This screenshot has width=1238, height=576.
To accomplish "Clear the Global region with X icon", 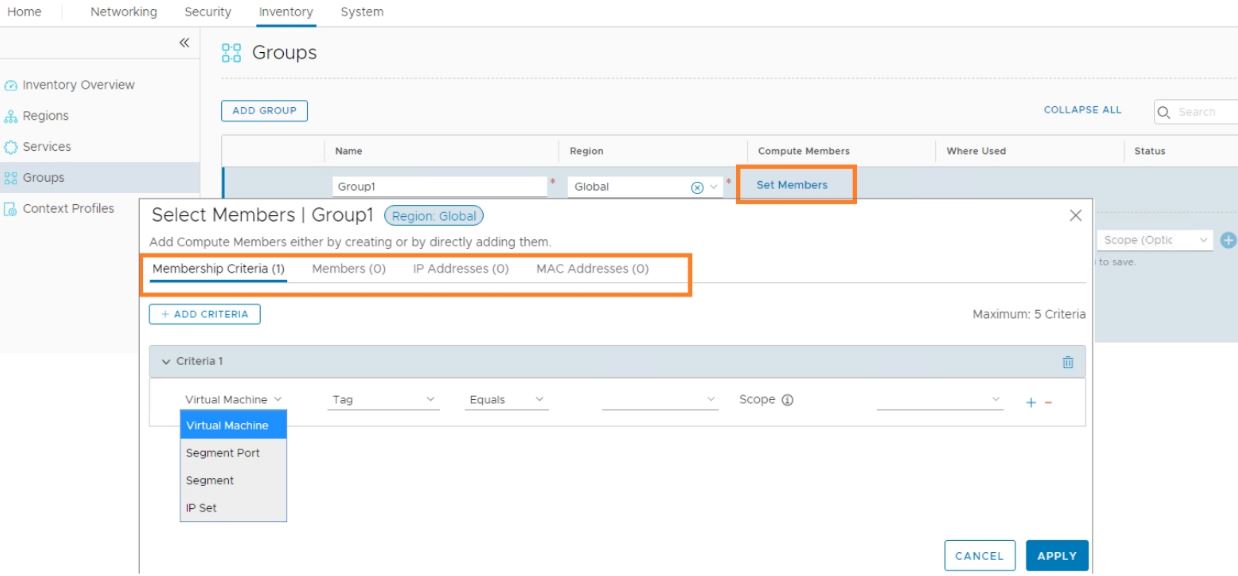I will pyautogui.click(x=697, y=187).
